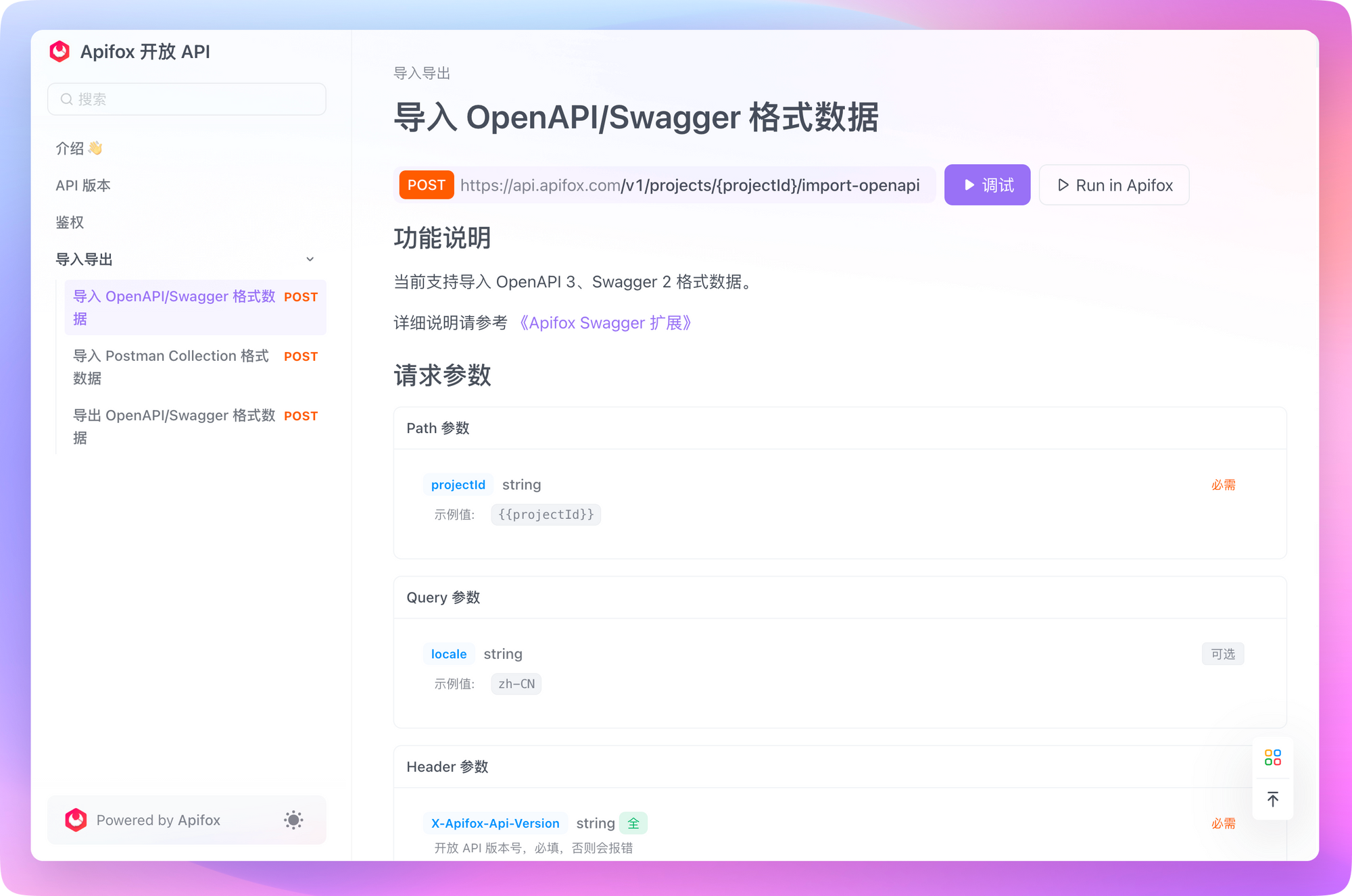The height and width of the screenshot is (896, 1352).
Task: Click the green 全 badge icon
Action: coord(633,823)
